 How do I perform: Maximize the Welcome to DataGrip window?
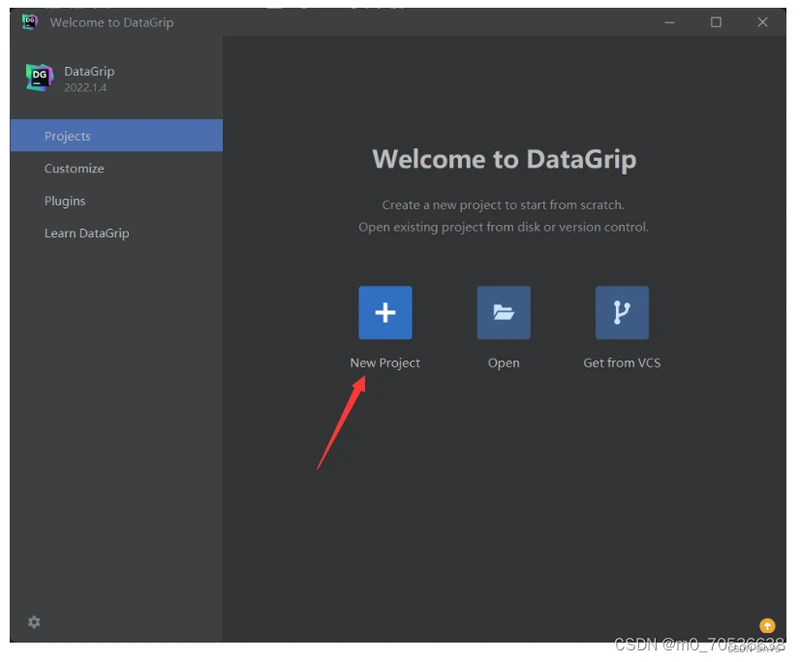[716, 22]
